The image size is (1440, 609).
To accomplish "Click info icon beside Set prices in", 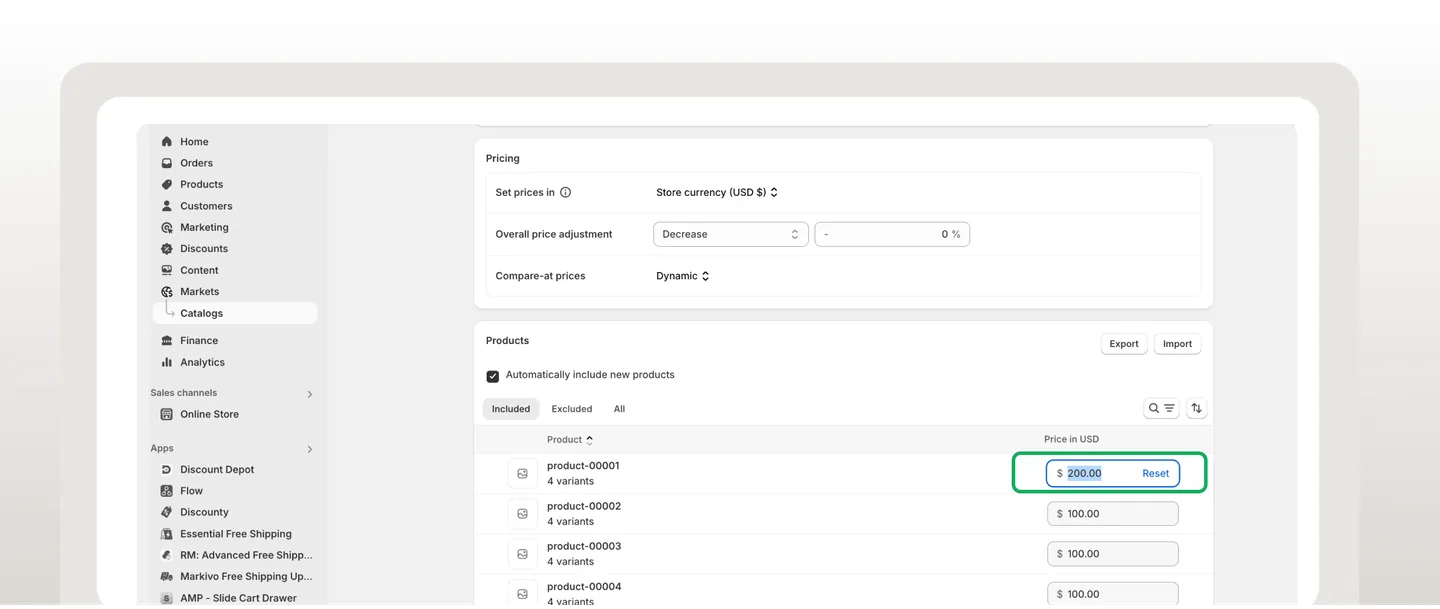I will click(x=565, y=193).
